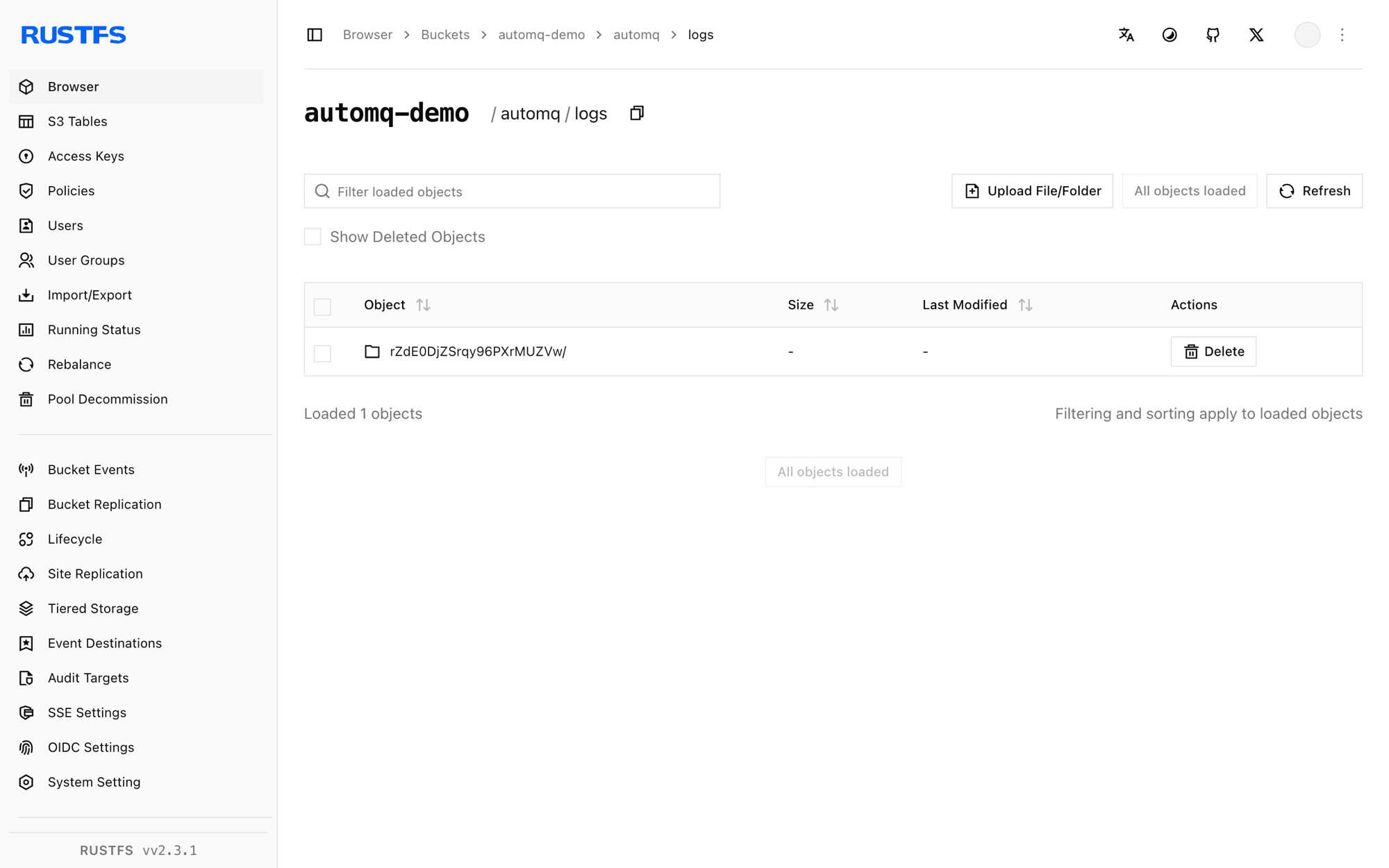Click the Pool Decommission trash icon
Image resolution: width=1389 pixels, height=868 pixels.
(26, 399)
